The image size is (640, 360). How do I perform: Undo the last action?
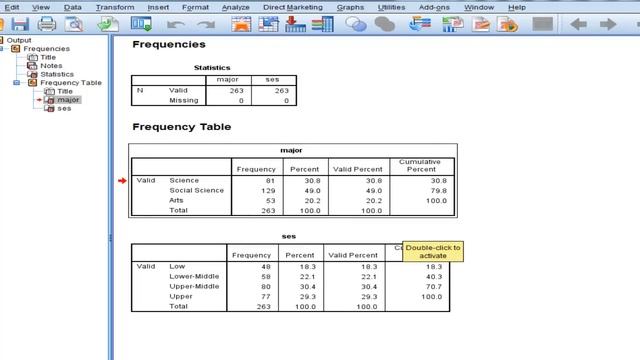pos(176,25)
